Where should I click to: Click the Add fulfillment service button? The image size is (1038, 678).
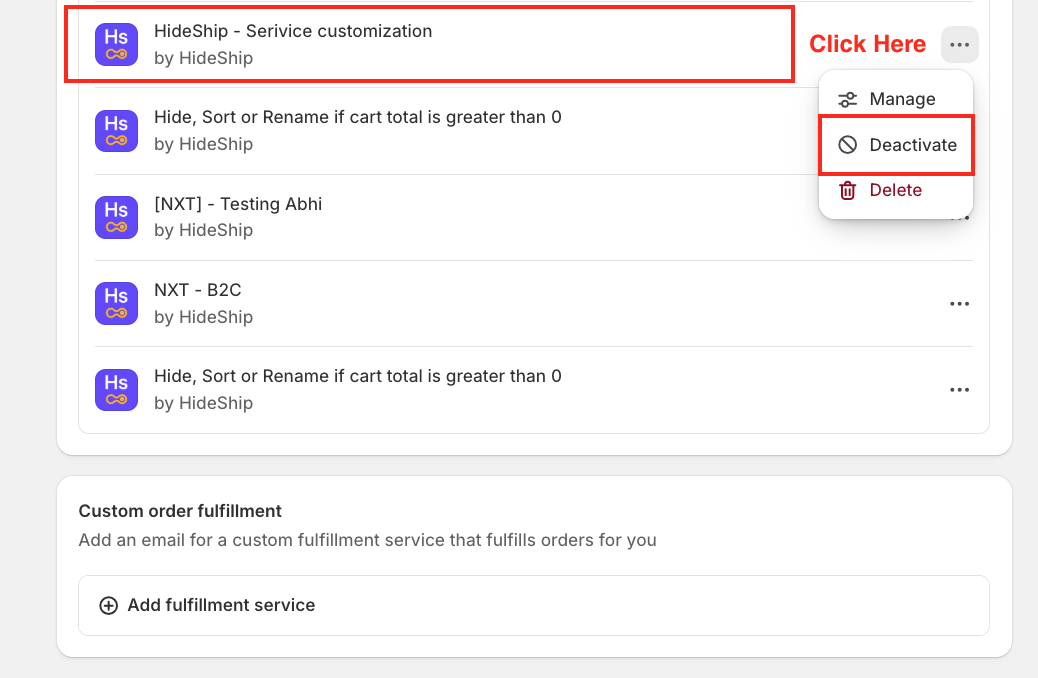221,605
